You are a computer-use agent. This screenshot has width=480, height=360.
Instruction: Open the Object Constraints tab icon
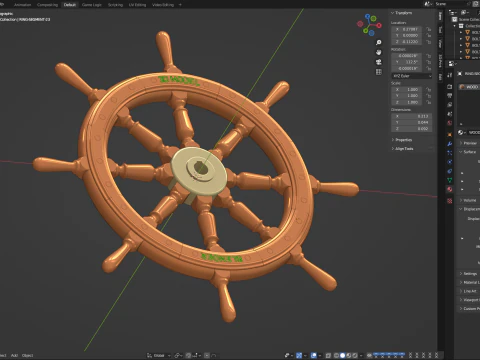450,171
